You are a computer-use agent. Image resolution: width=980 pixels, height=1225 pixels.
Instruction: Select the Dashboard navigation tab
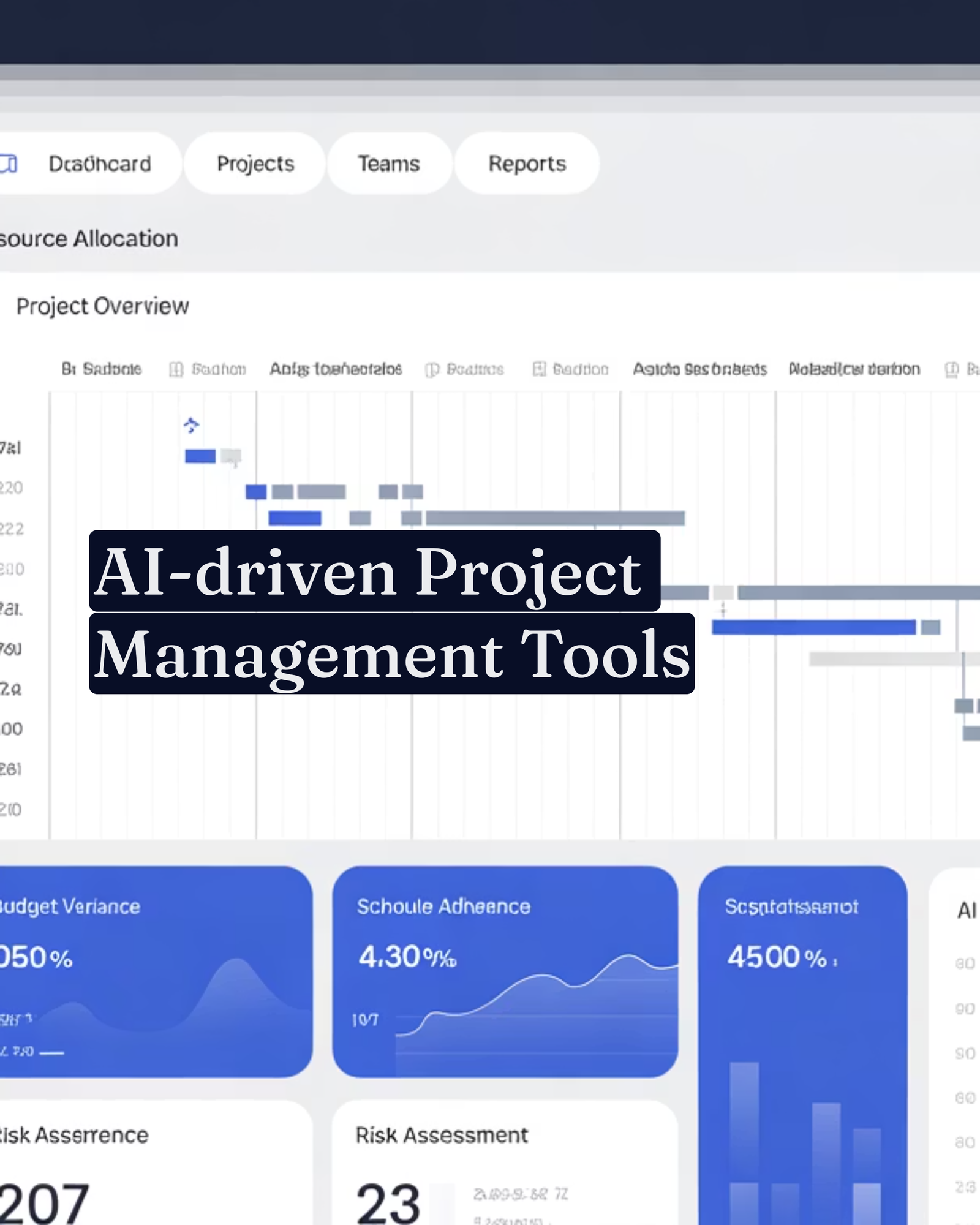coord(99,164)
